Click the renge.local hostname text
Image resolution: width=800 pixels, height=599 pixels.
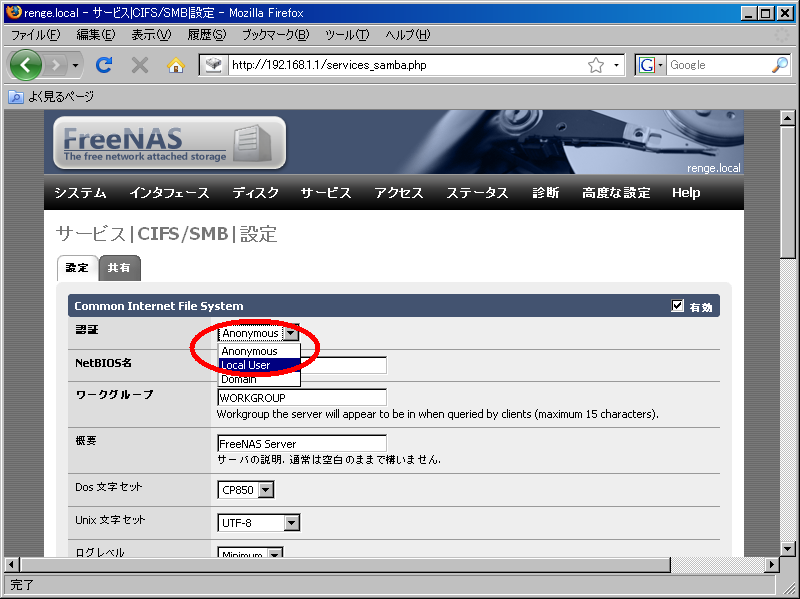(713, 168)
